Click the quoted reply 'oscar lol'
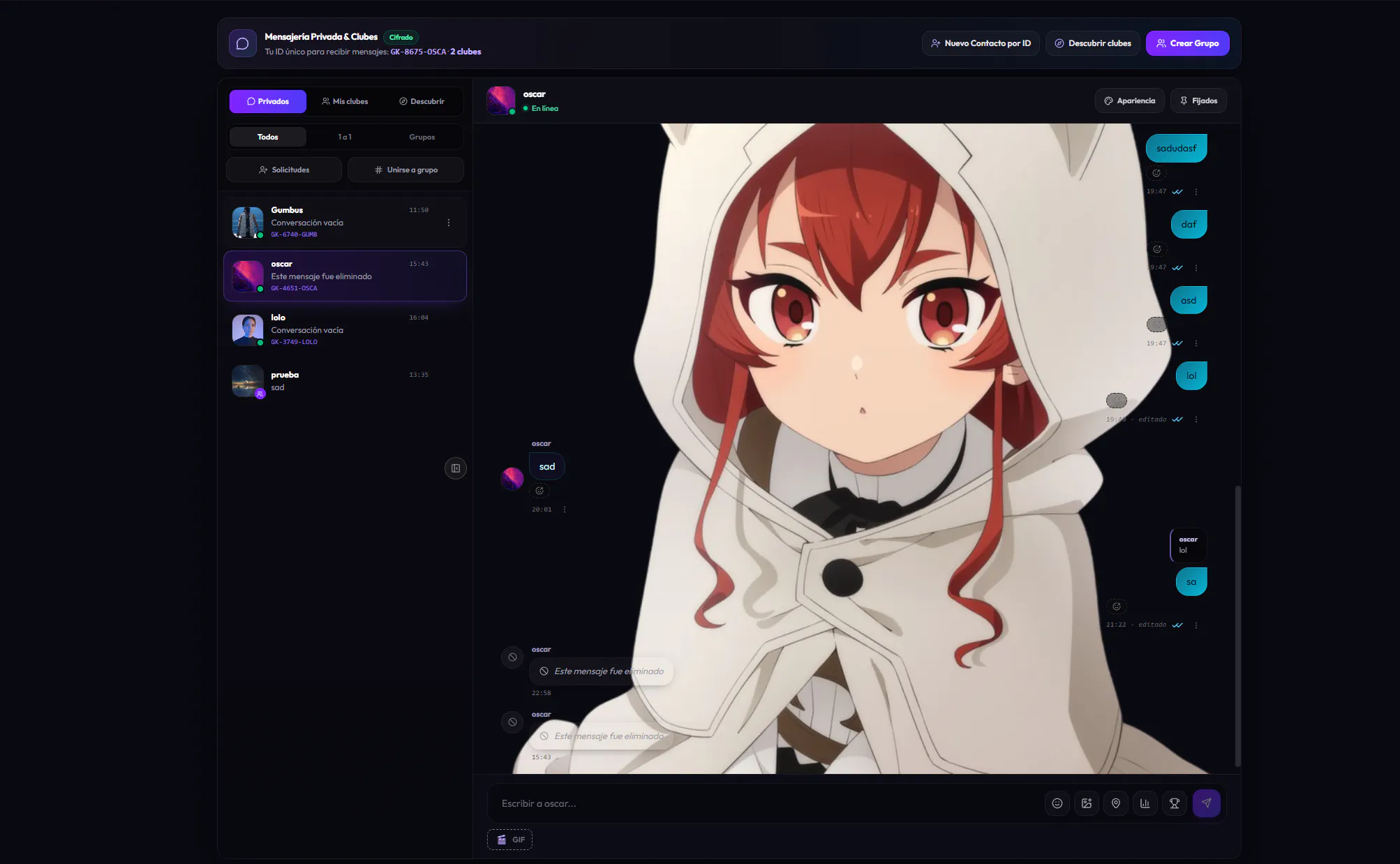The width and height of the screenshot is (1400, 864). (1189, 545)
